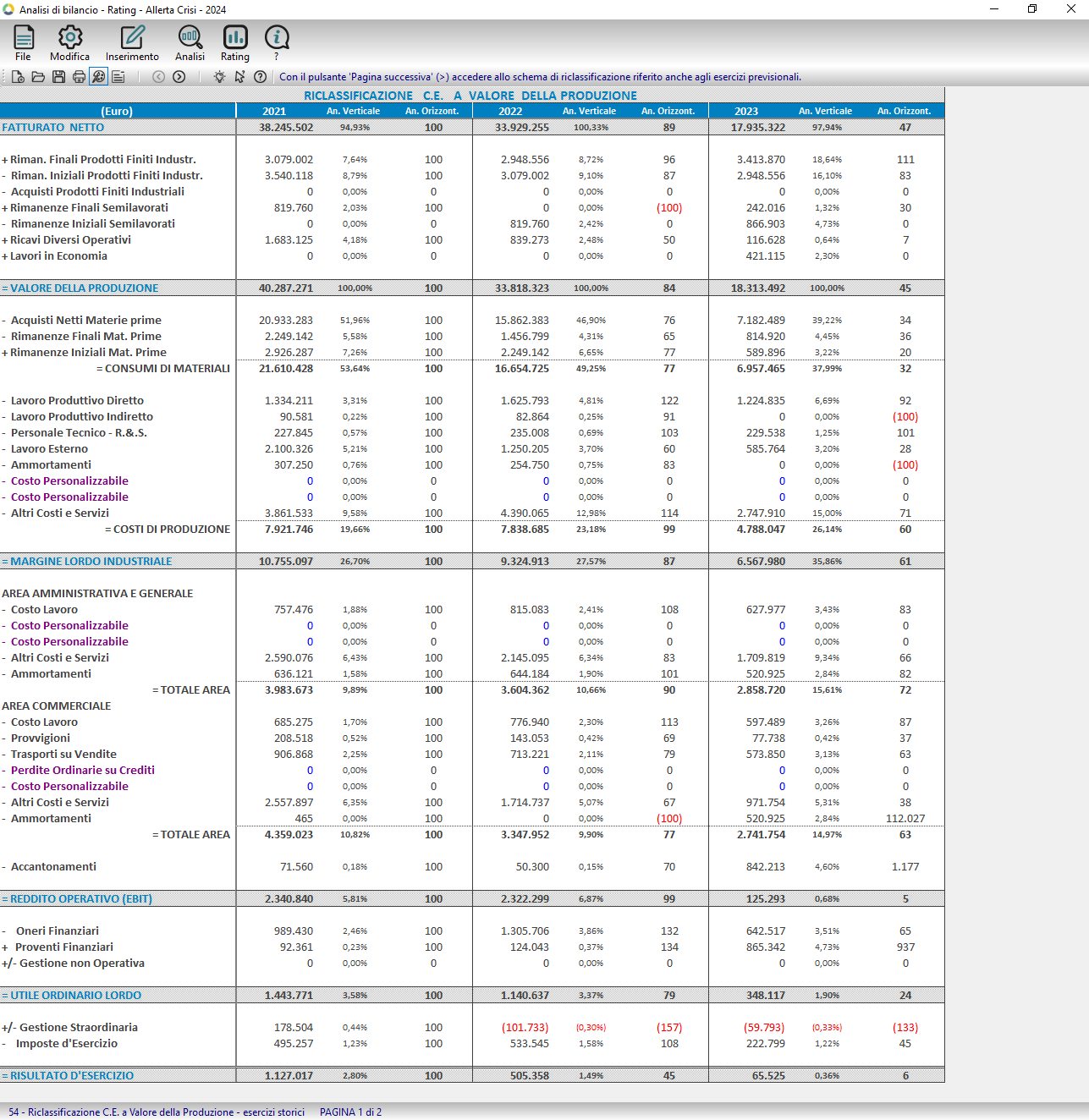Image resolution: width=1089 pixels, height=1120 pixels.
Task: Click the Personale Tecnico - R.&.S. label
Action: click(x=79, y=433)
